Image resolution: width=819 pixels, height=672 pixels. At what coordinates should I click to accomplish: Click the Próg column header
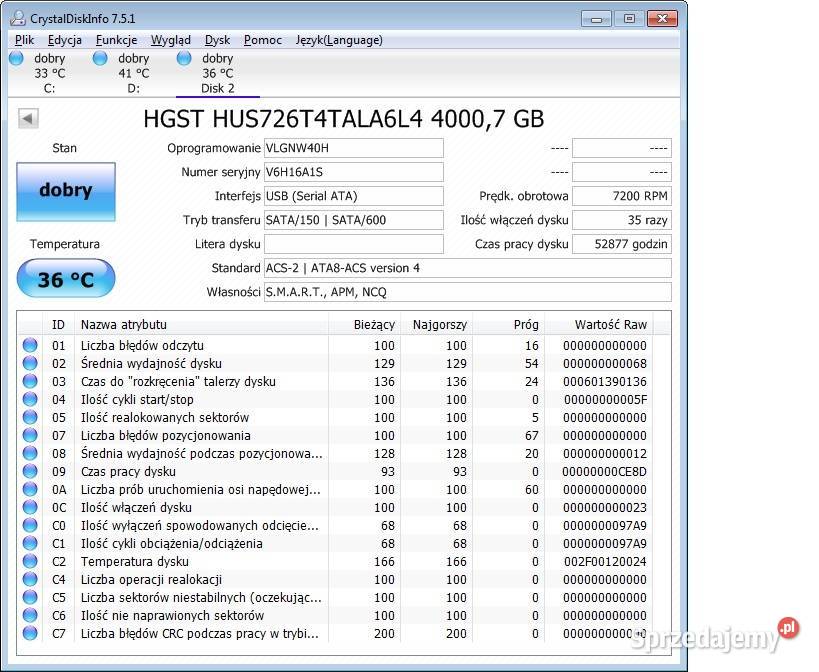tap(509, 324)
